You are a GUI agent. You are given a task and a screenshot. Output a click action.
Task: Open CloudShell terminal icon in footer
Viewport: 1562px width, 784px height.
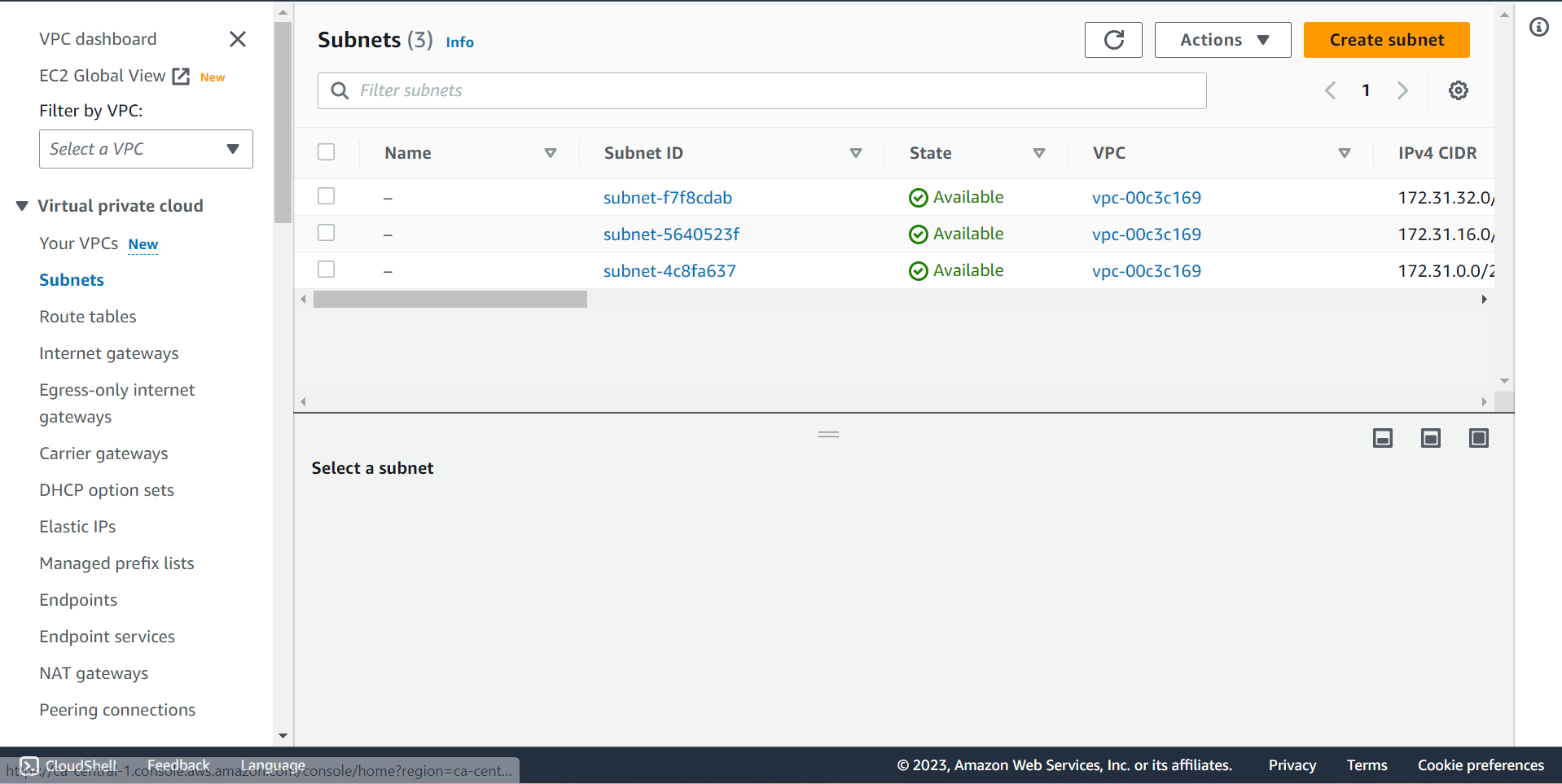pyautogui.click(x=29, y=765)
